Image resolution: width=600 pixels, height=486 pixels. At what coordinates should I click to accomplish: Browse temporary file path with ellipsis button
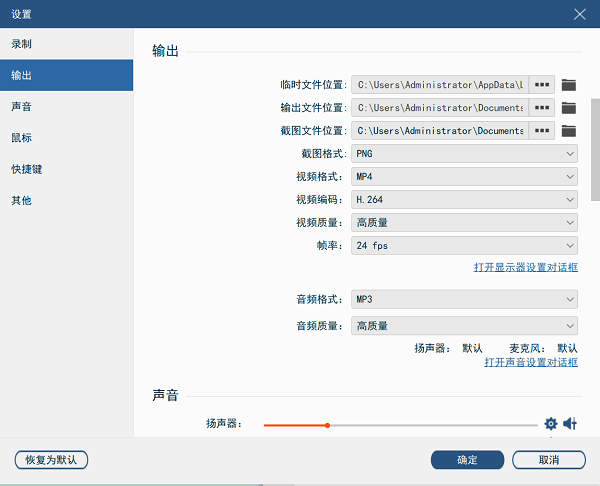click(x=542, y=85)
